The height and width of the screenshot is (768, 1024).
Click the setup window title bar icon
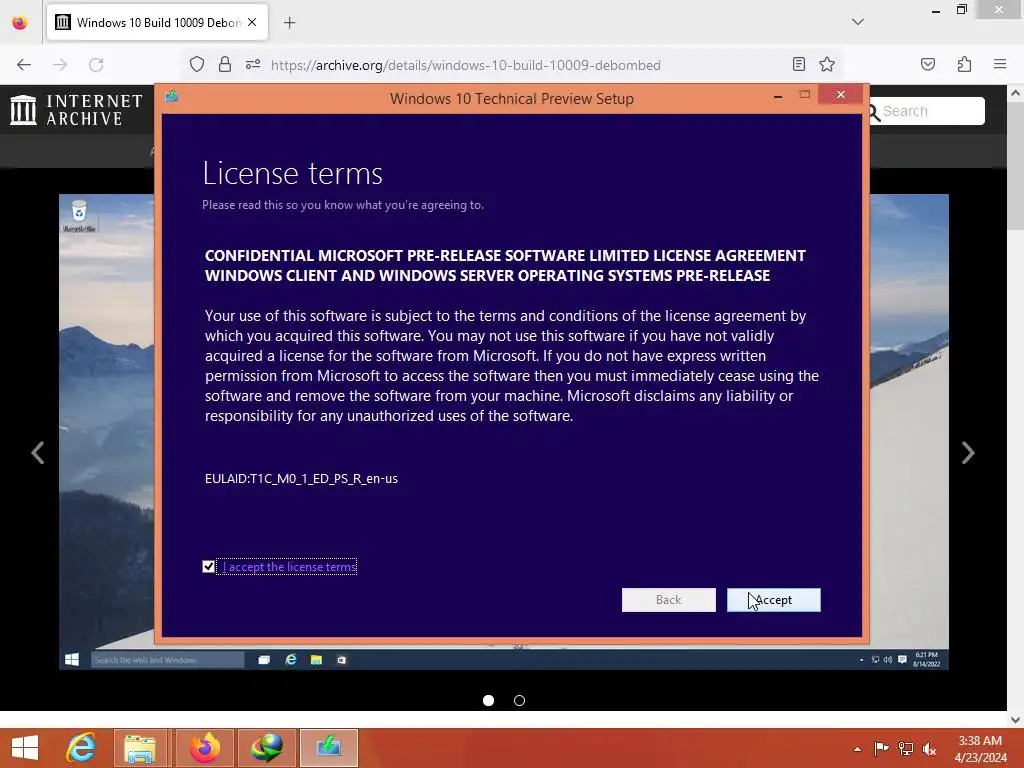tap(172, 97)
